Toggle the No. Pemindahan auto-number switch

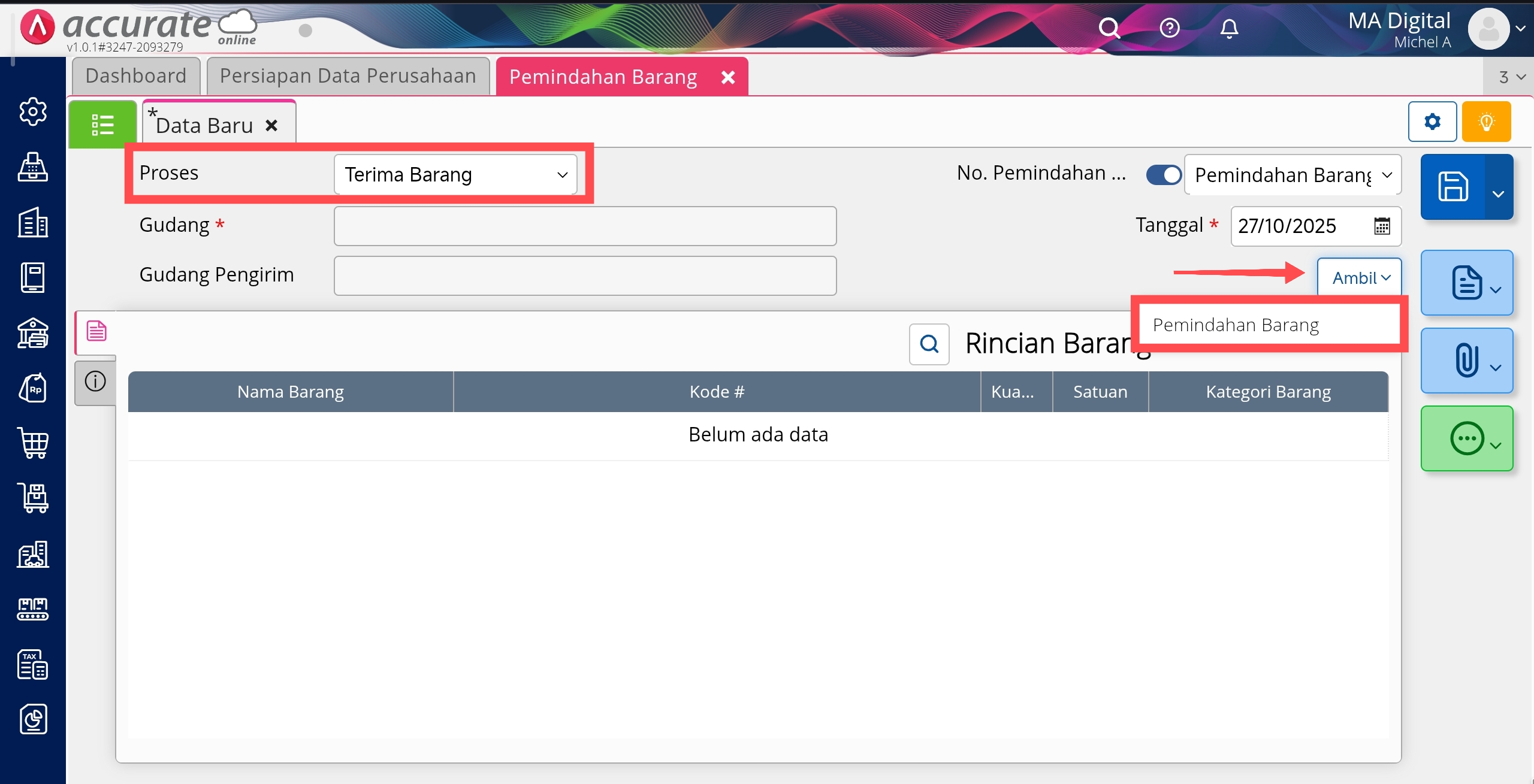click(x=1163, y=175)
